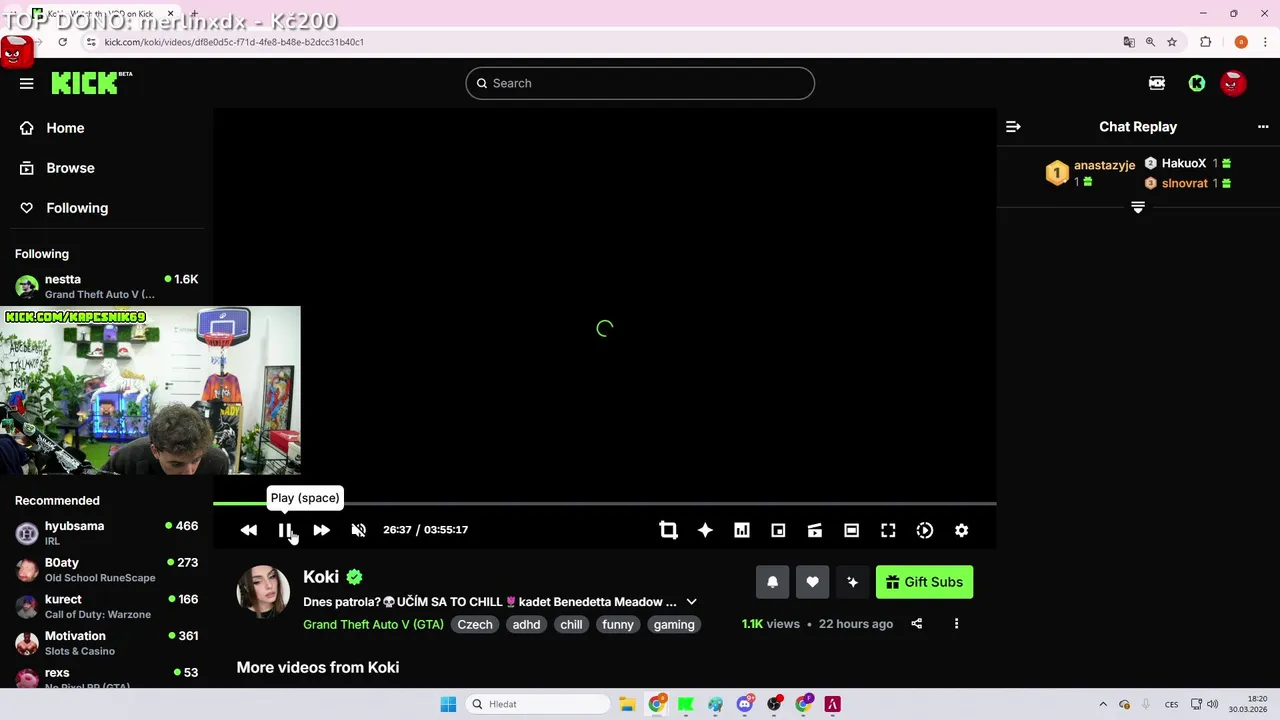Click the sparkle icon in player controls
The width and height of the screenshot is (1280, 720).
705,530
